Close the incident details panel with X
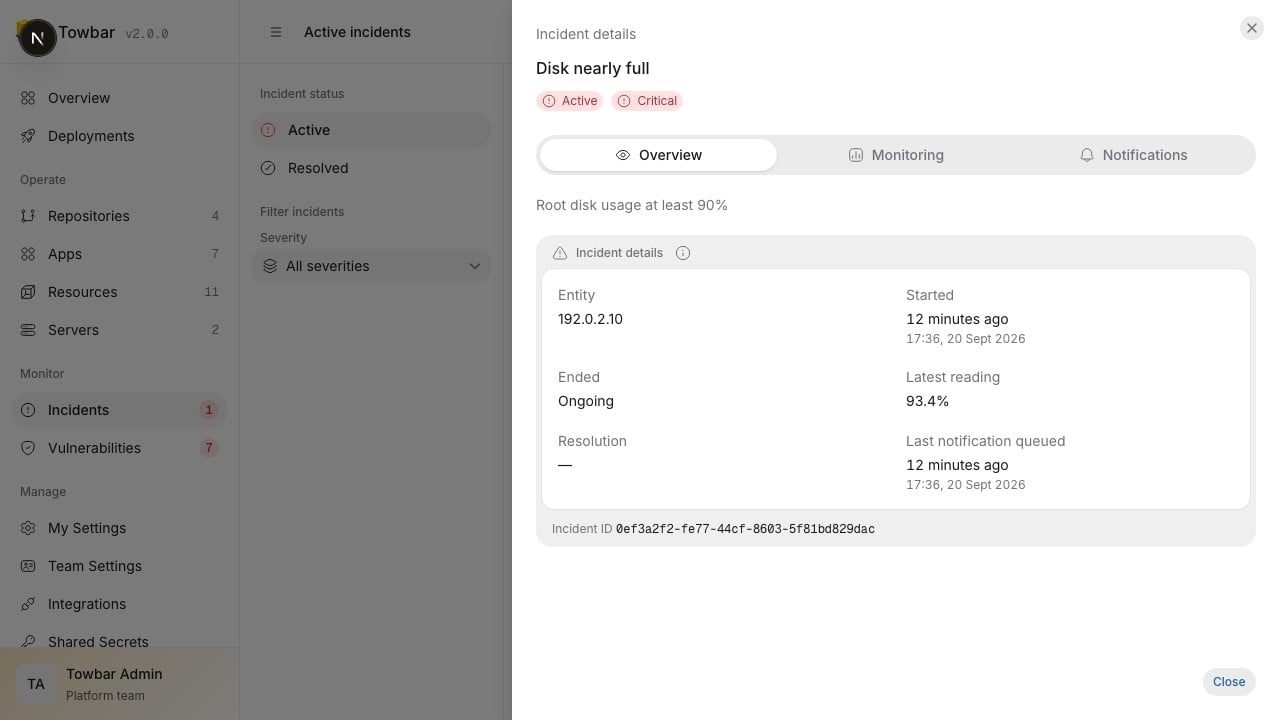This screenshot has width=1280, height=720. (x=1251, y=28)
